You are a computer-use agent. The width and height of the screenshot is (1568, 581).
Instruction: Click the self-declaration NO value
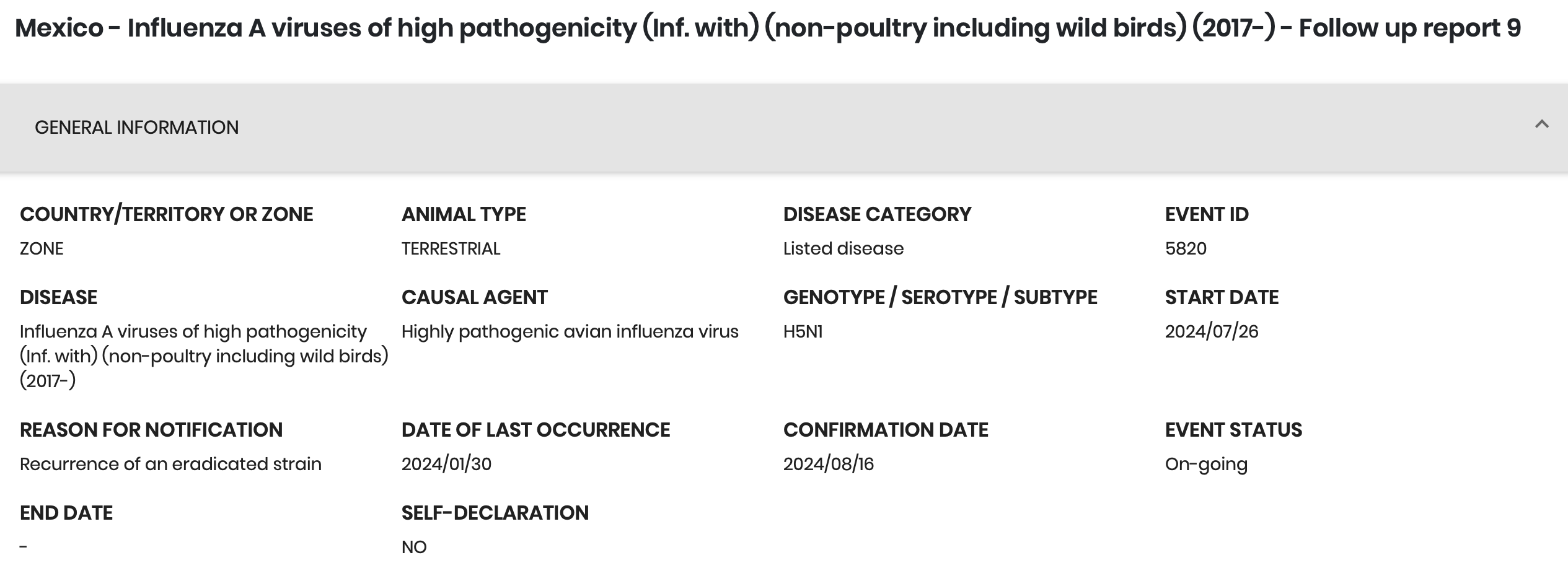(414, 548)
